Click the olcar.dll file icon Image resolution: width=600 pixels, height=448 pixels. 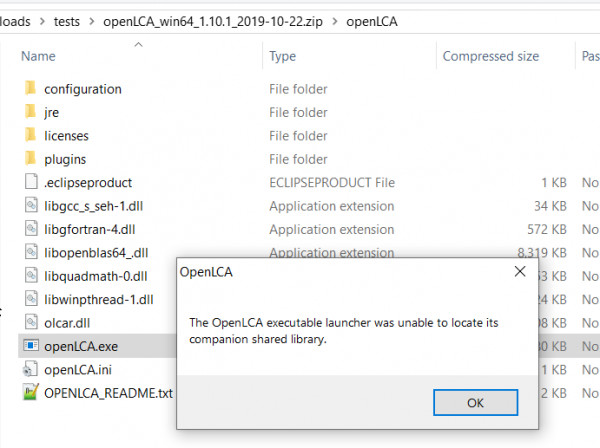coord(31,322)
